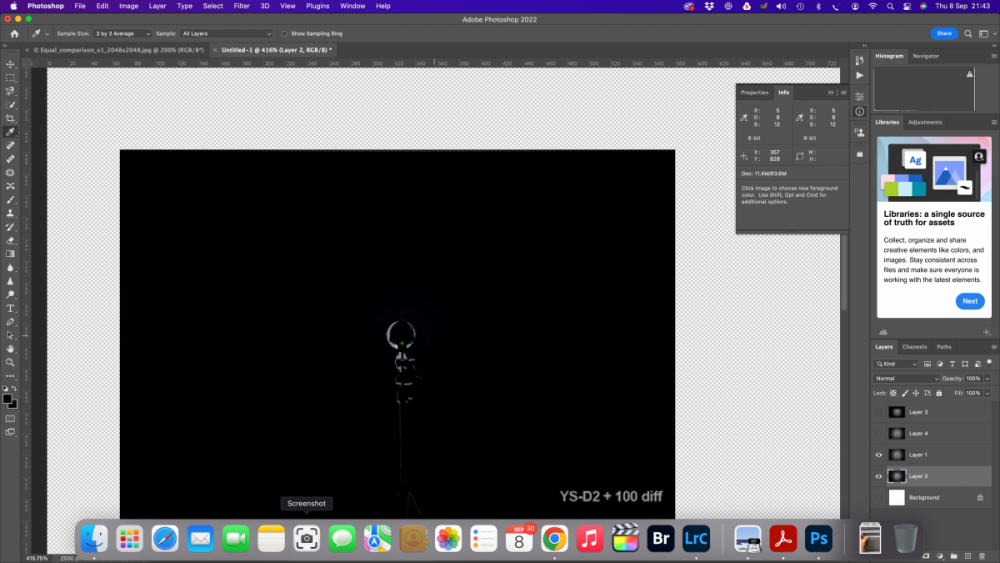Switch to the Equal_comparison document tab

coord(119,50)
